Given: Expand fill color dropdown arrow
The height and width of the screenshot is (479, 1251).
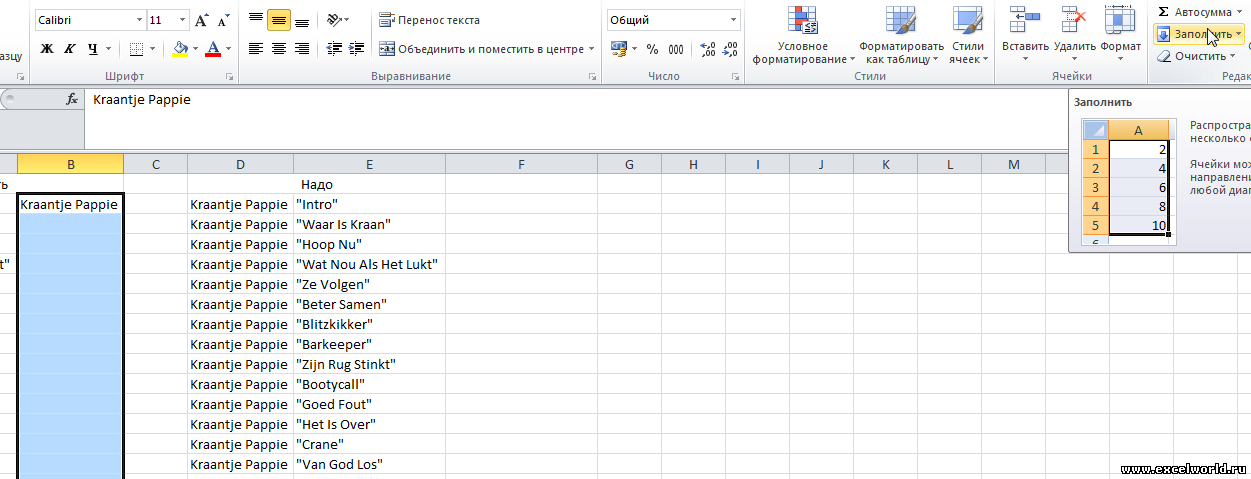Looking at the screenshot, I should pos(196,48).
